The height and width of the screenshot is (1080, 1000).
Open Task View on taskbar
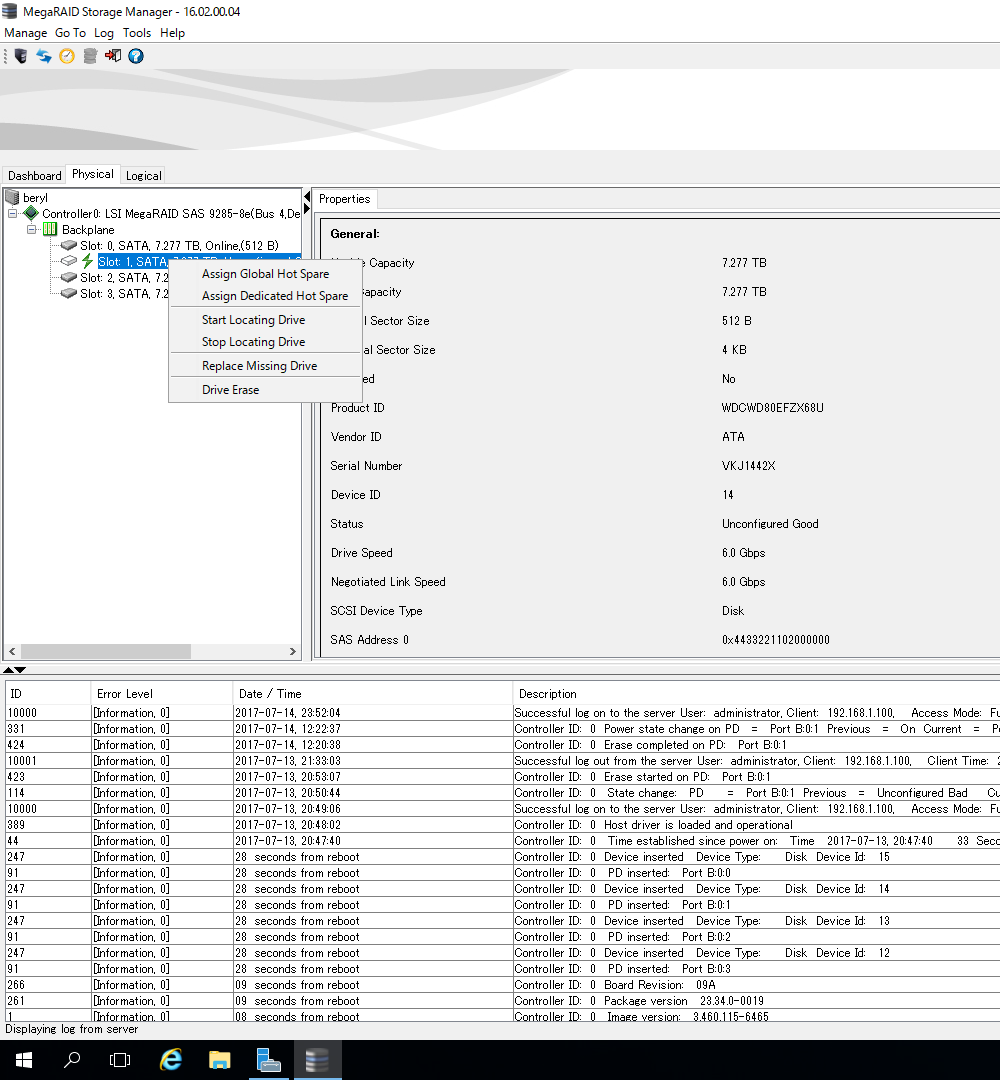coord(120,1060)
